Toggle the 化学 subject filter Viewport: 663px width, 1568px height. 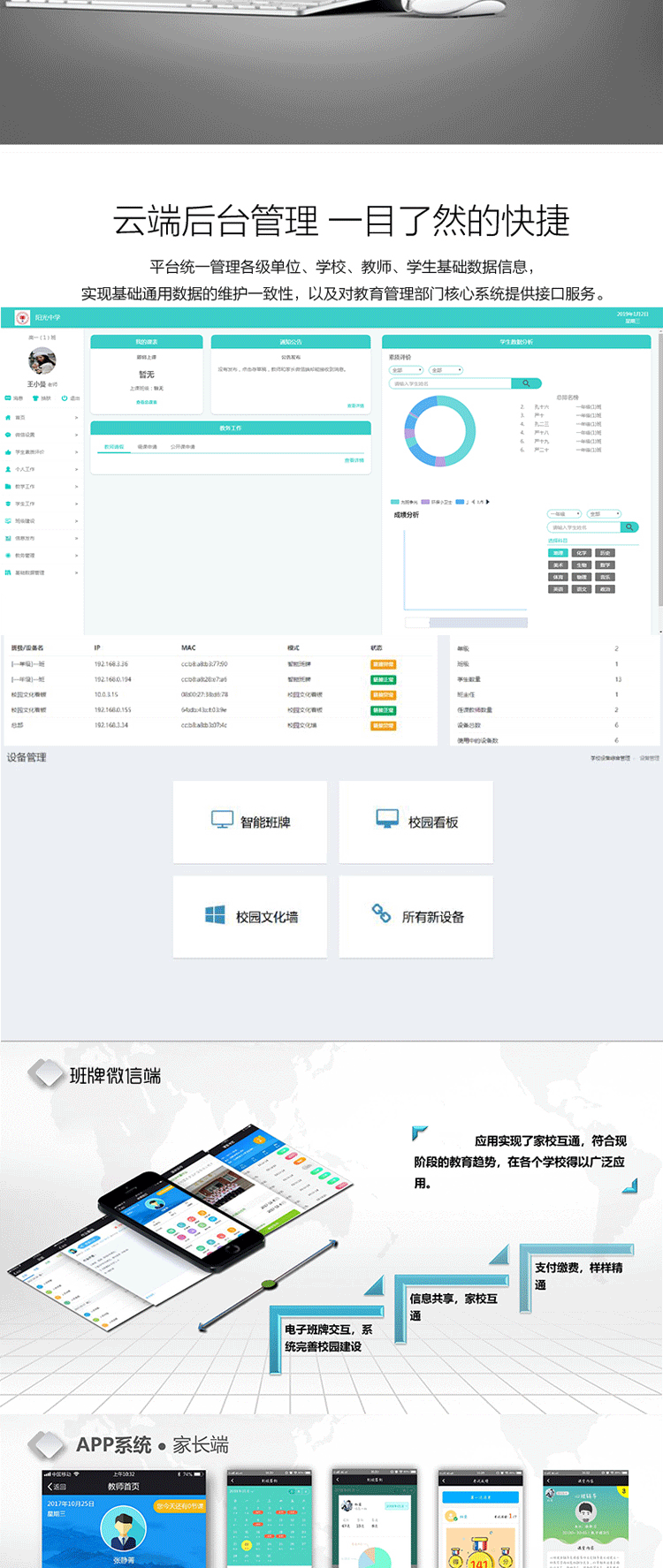click(581, 553)
